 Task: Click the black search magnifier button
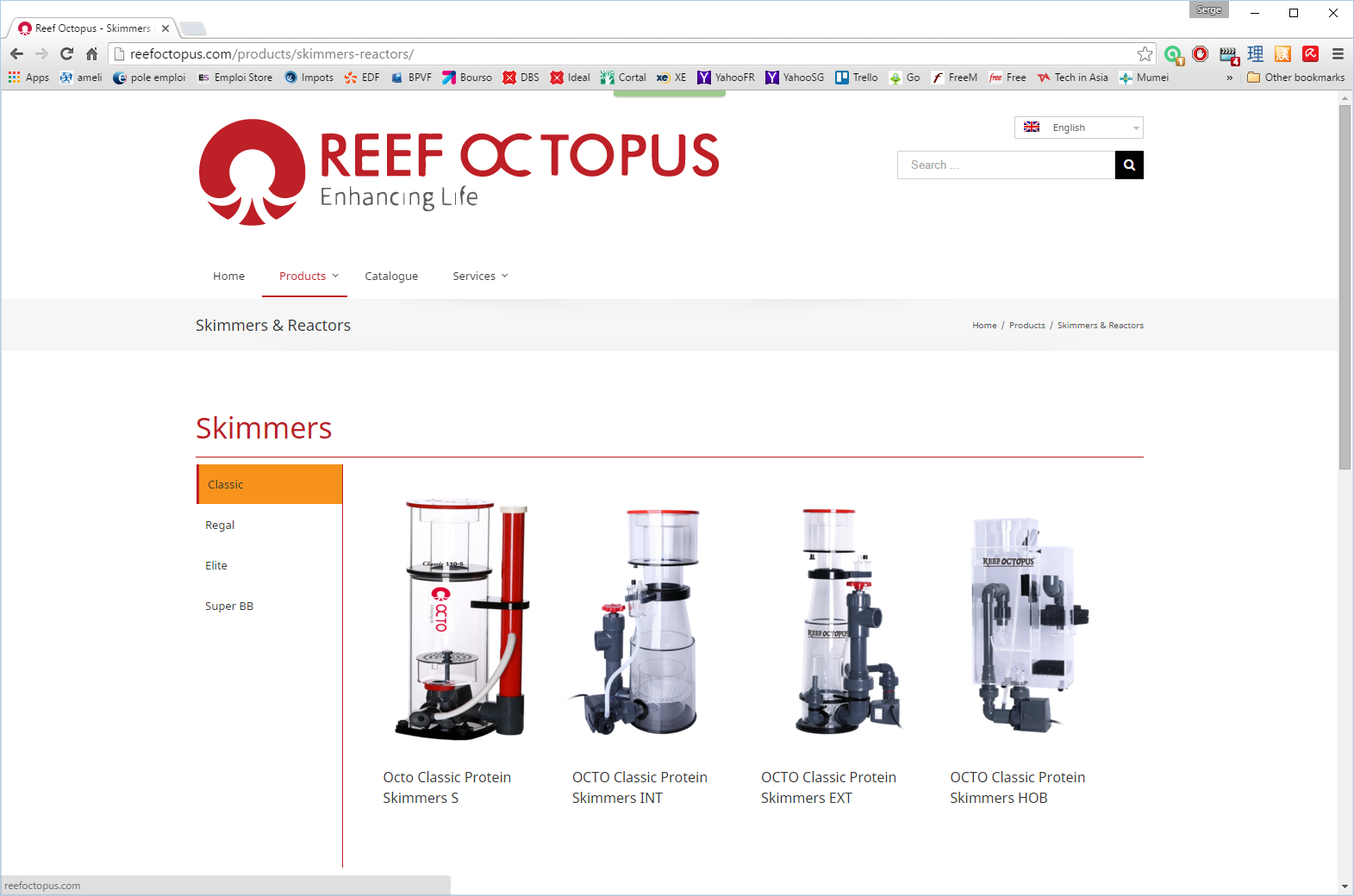coord(1129,165)
